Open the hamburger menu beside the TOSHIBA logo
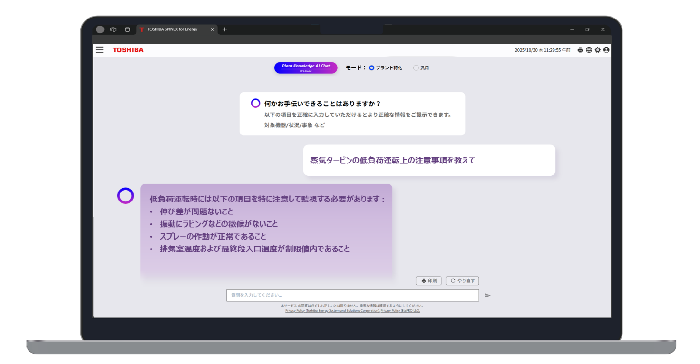Screen dimensions: 700x364 pyautogui.click(x=100, y=50)
